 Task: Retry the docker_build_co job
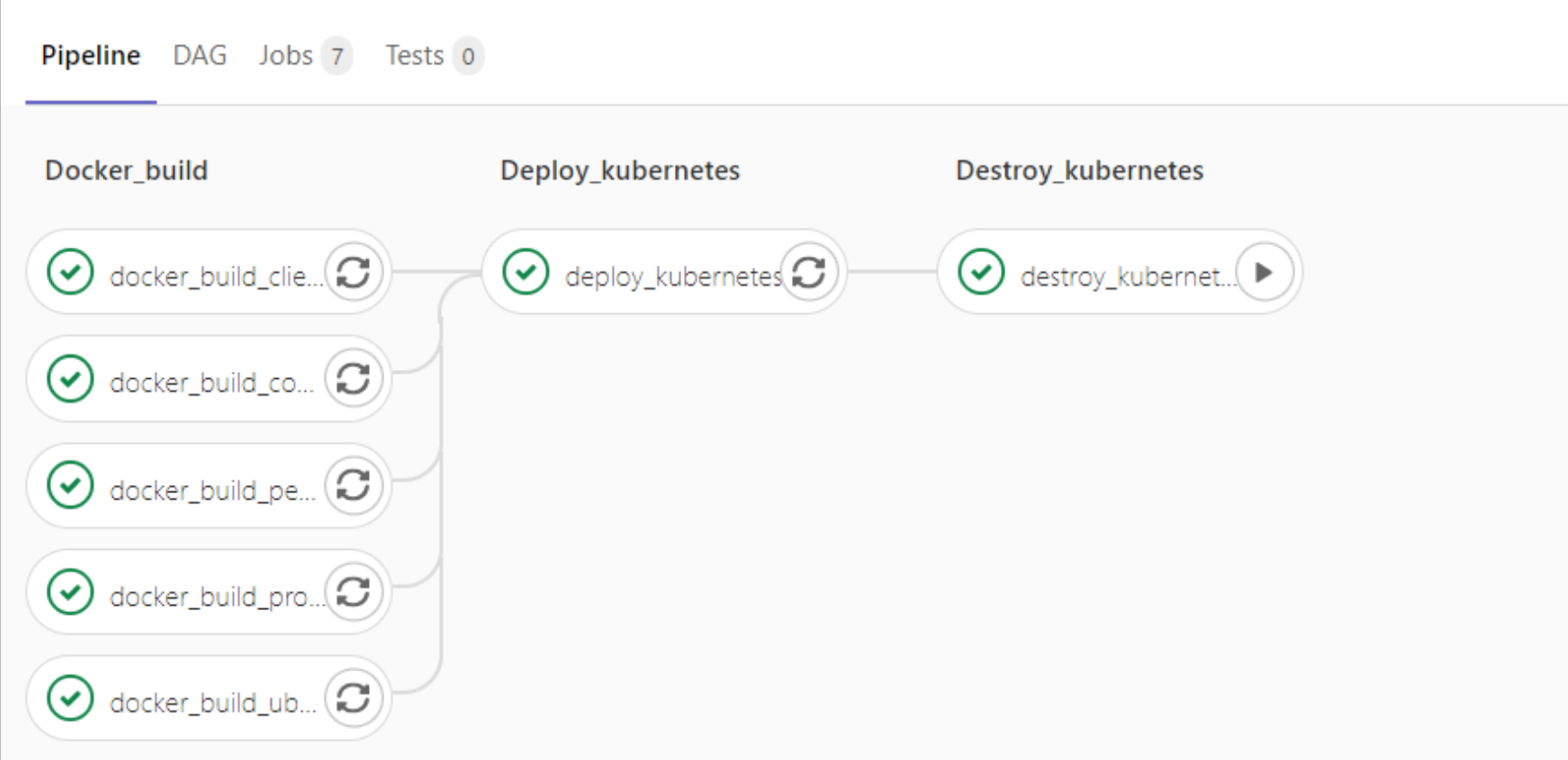coord(353,378)
